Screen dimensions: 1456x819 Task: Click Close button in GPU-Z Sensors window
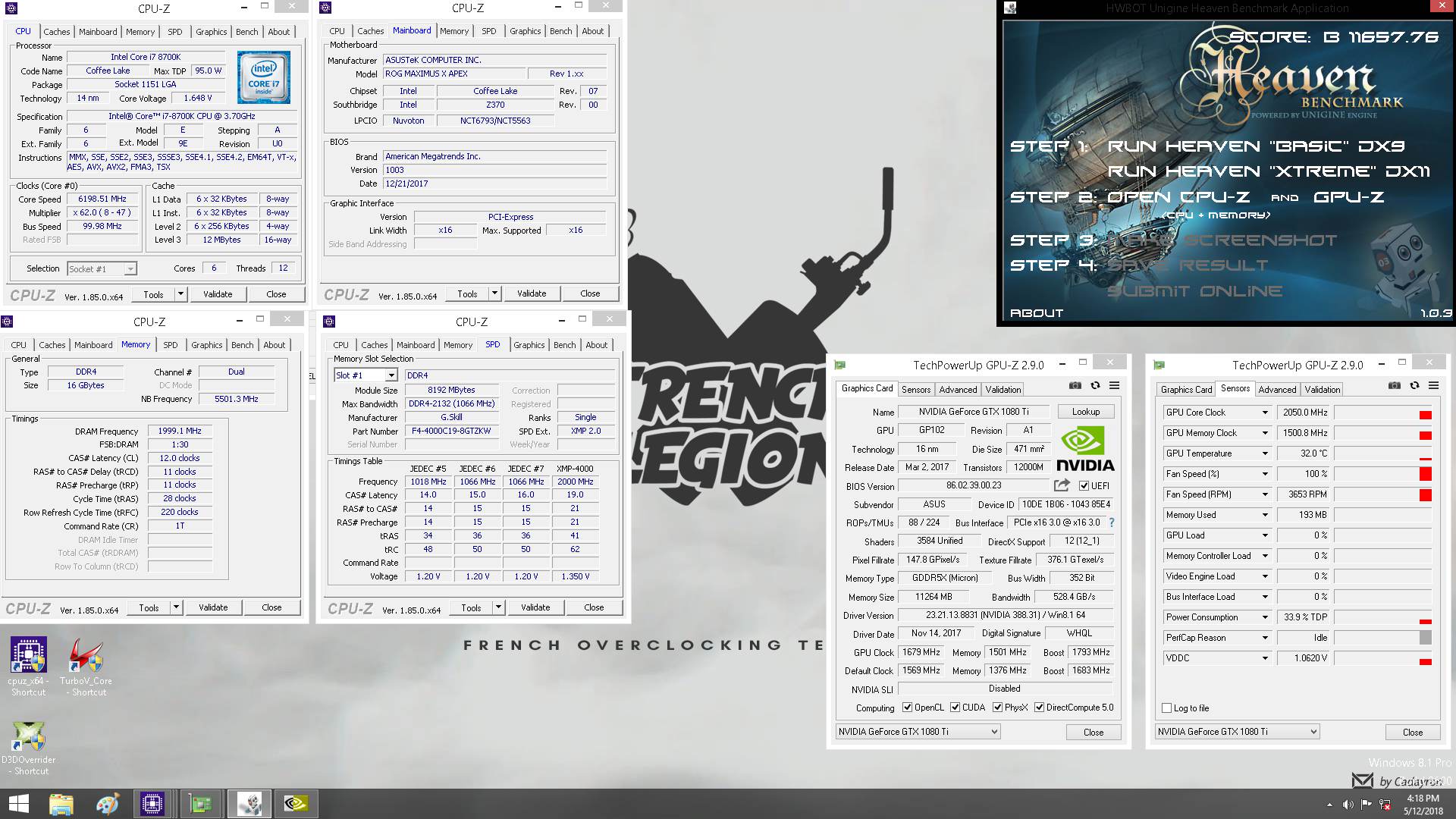coord(1413,733)
